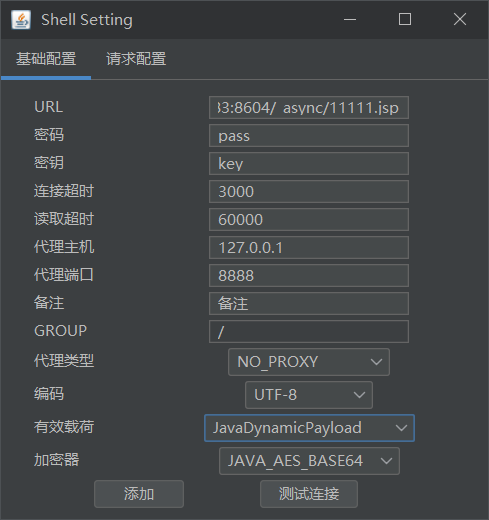Viewport: 489px width, 520px height.
Task: Close the Shell Setting window
Action: pyautogui.click(x=460, y=20)
